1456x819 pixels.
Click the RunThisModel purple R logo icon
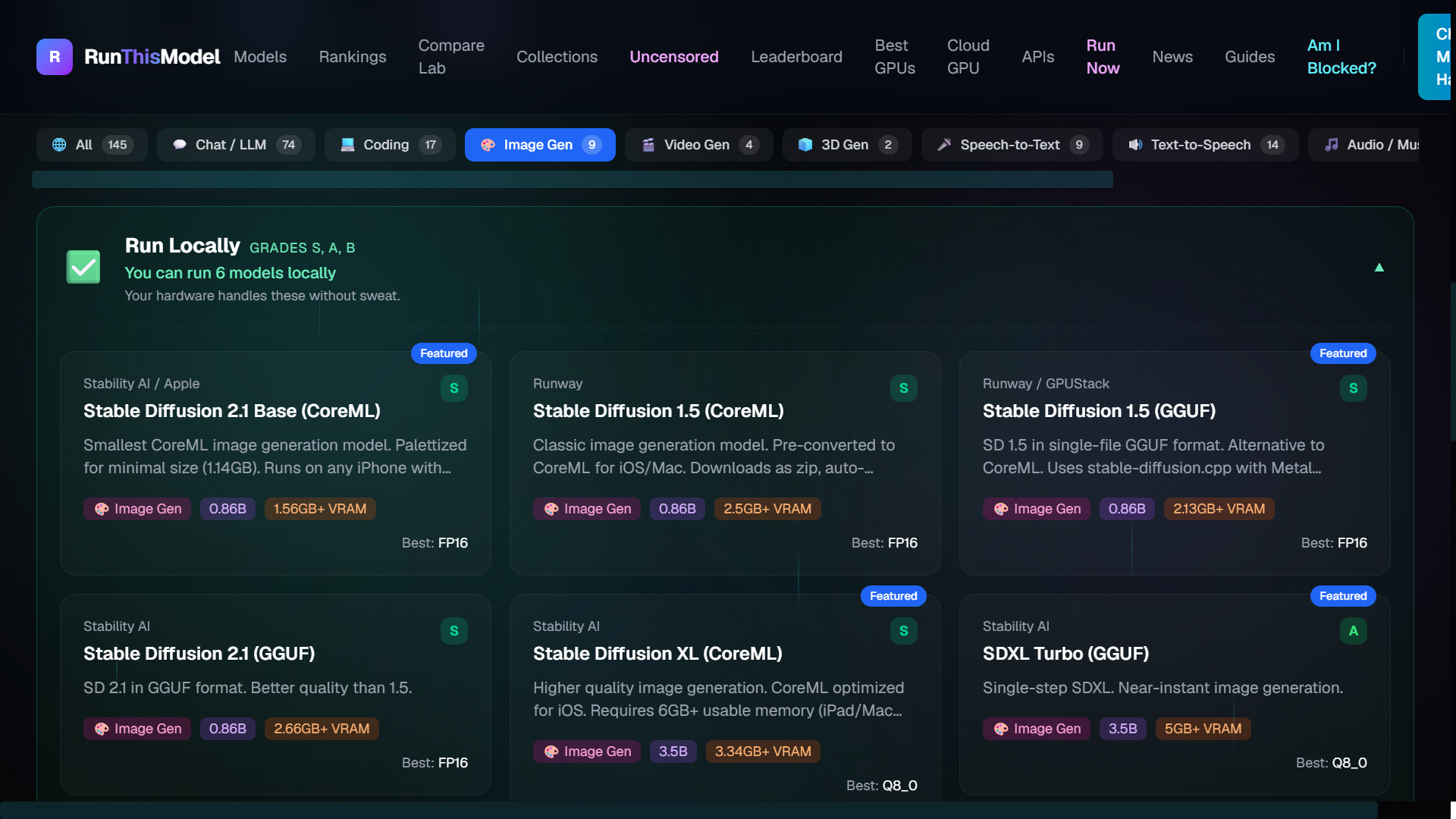(55, 57)
